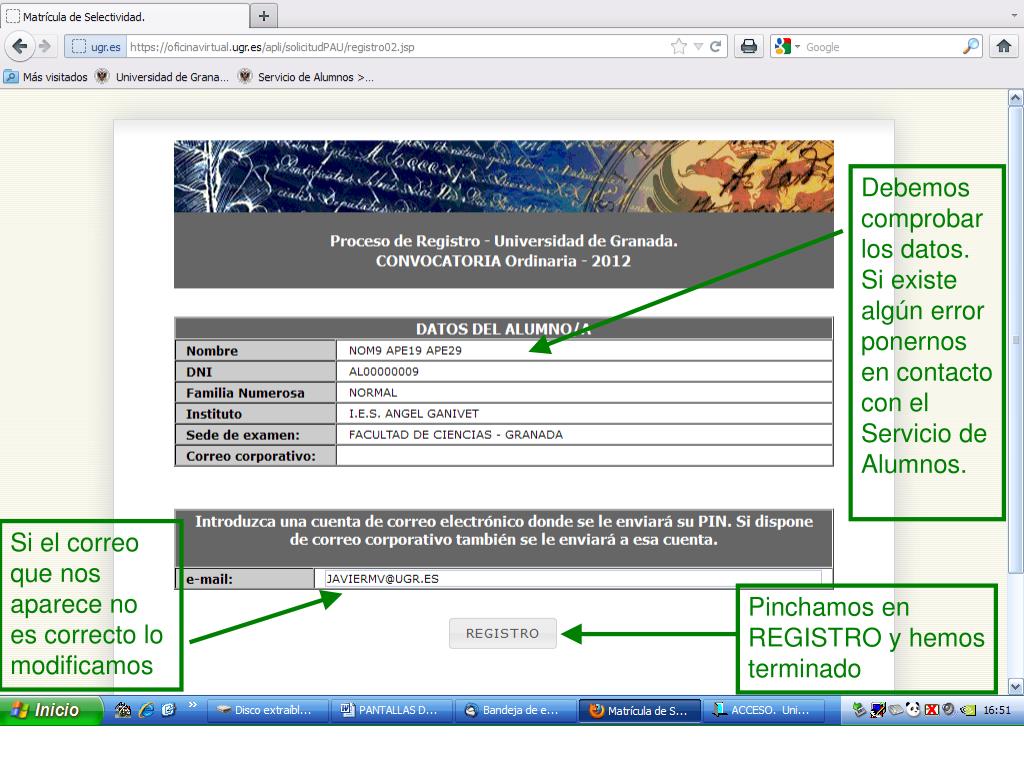Select the Familia Numerosa value NORMAL
This screenshot has width=1024, height=768.
(372, 392)
